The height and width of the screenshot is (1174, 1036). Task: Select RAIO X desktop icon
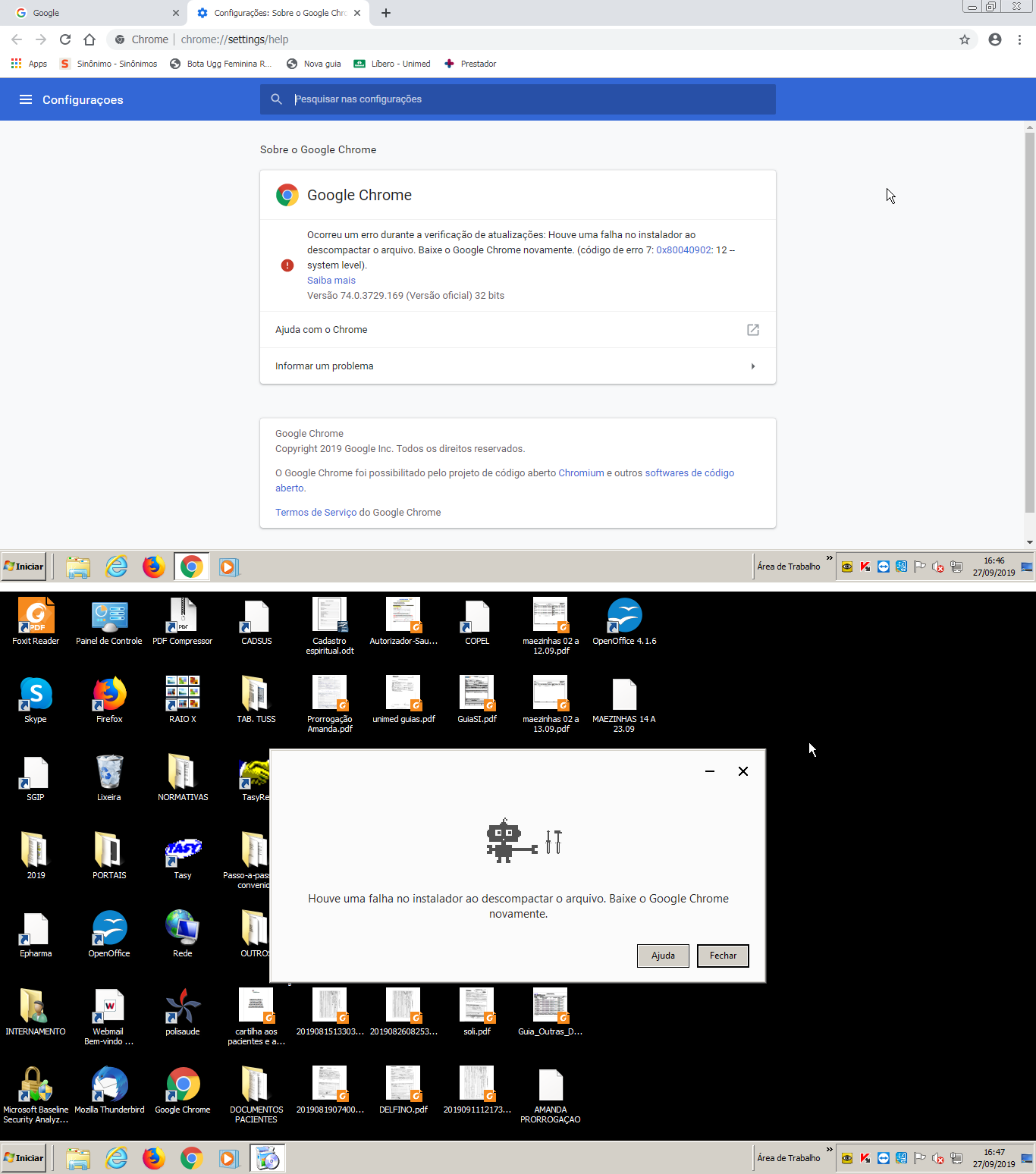pos(183,700)
